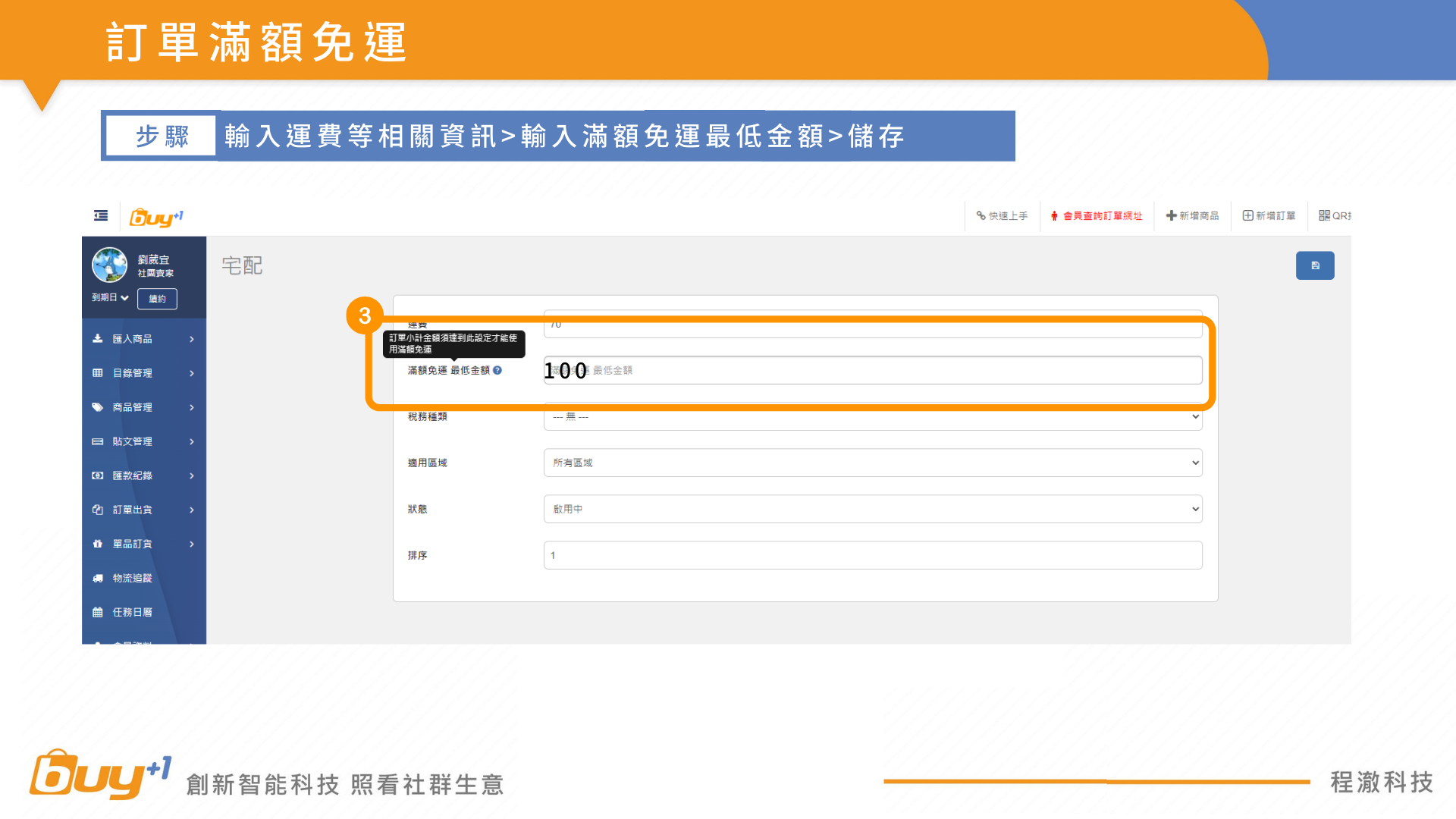Click the blue save icon button
1456x819 pixels.
click(1314, 265)
